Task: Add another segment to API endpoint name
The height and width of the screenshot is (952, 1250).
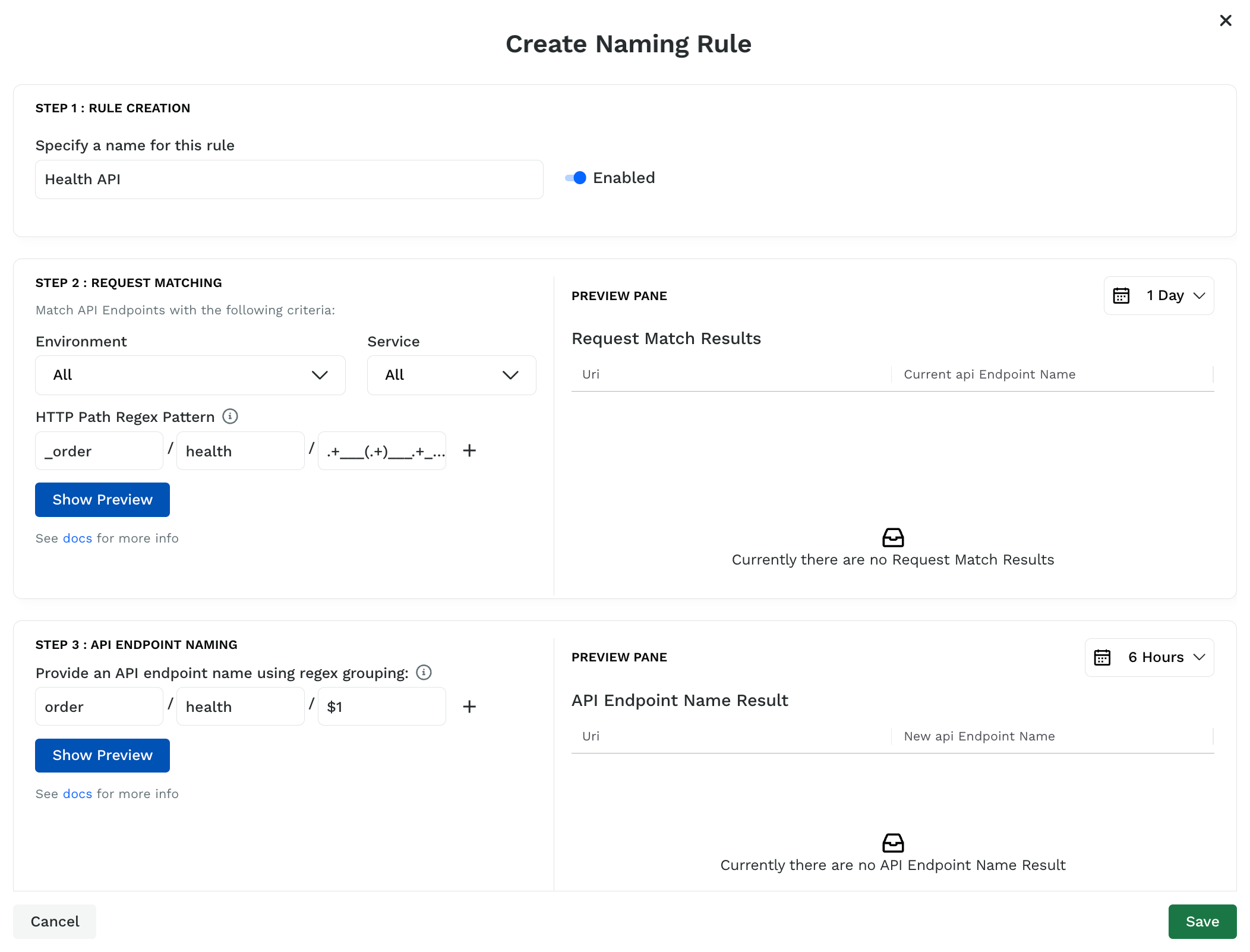Action: [469, 707]
